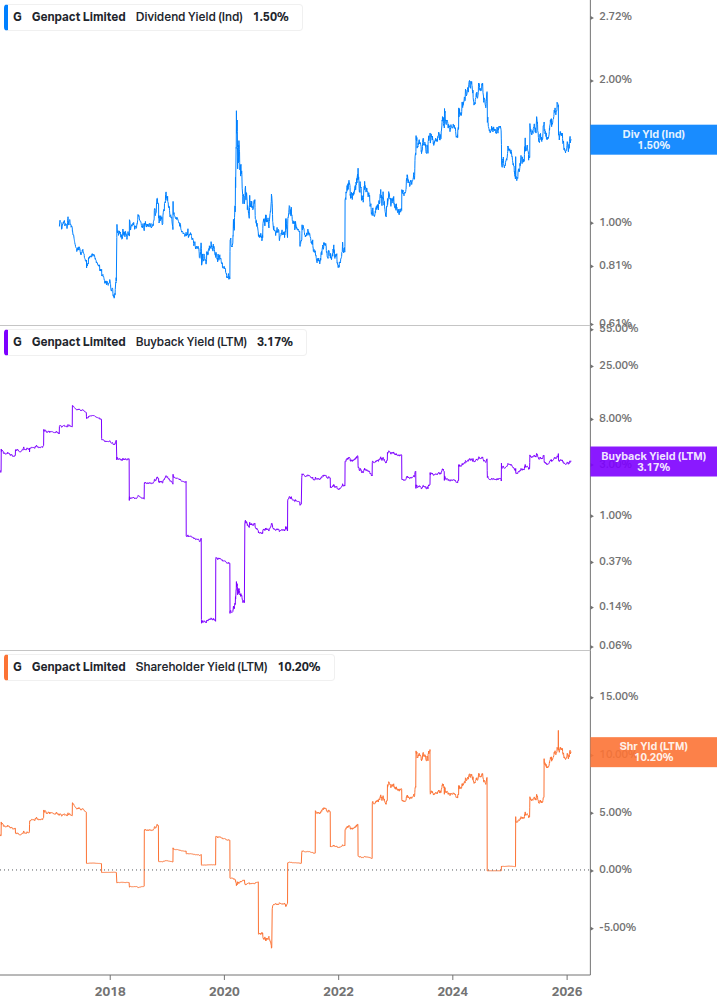Click the 2026 label on the time axis
The width and height of the screenshot is (717, 1005).
click(567, 992)
